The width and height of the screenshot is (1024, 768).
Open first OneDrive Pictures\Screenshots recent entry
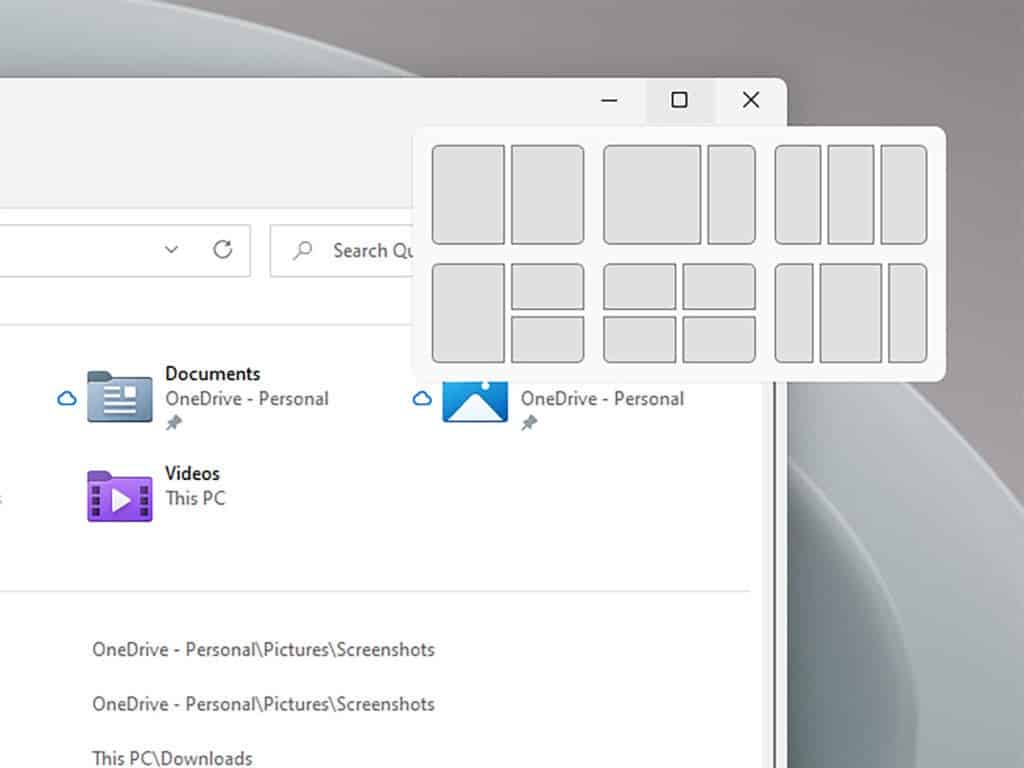click(x=263, y=649)
